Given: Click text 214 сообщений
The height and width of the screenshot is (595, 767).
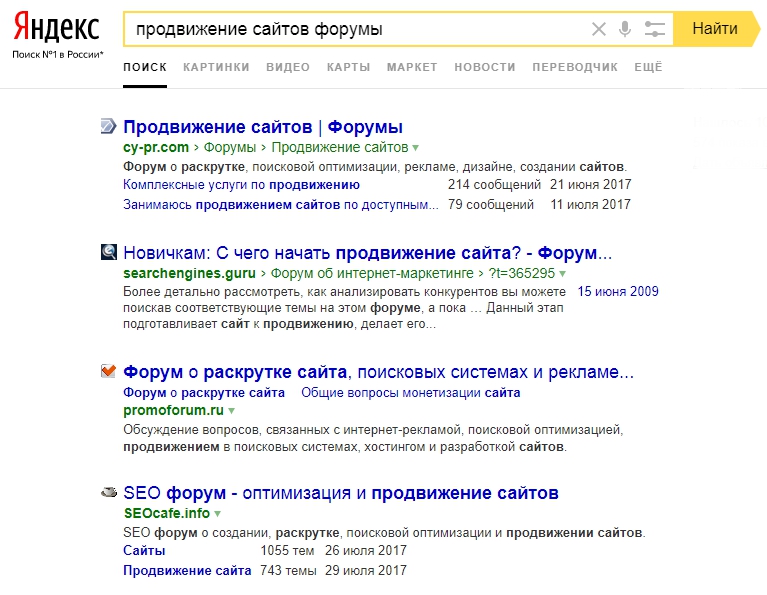Looking at the screenshot, I should pyautogui.click(x=495, y=185).
